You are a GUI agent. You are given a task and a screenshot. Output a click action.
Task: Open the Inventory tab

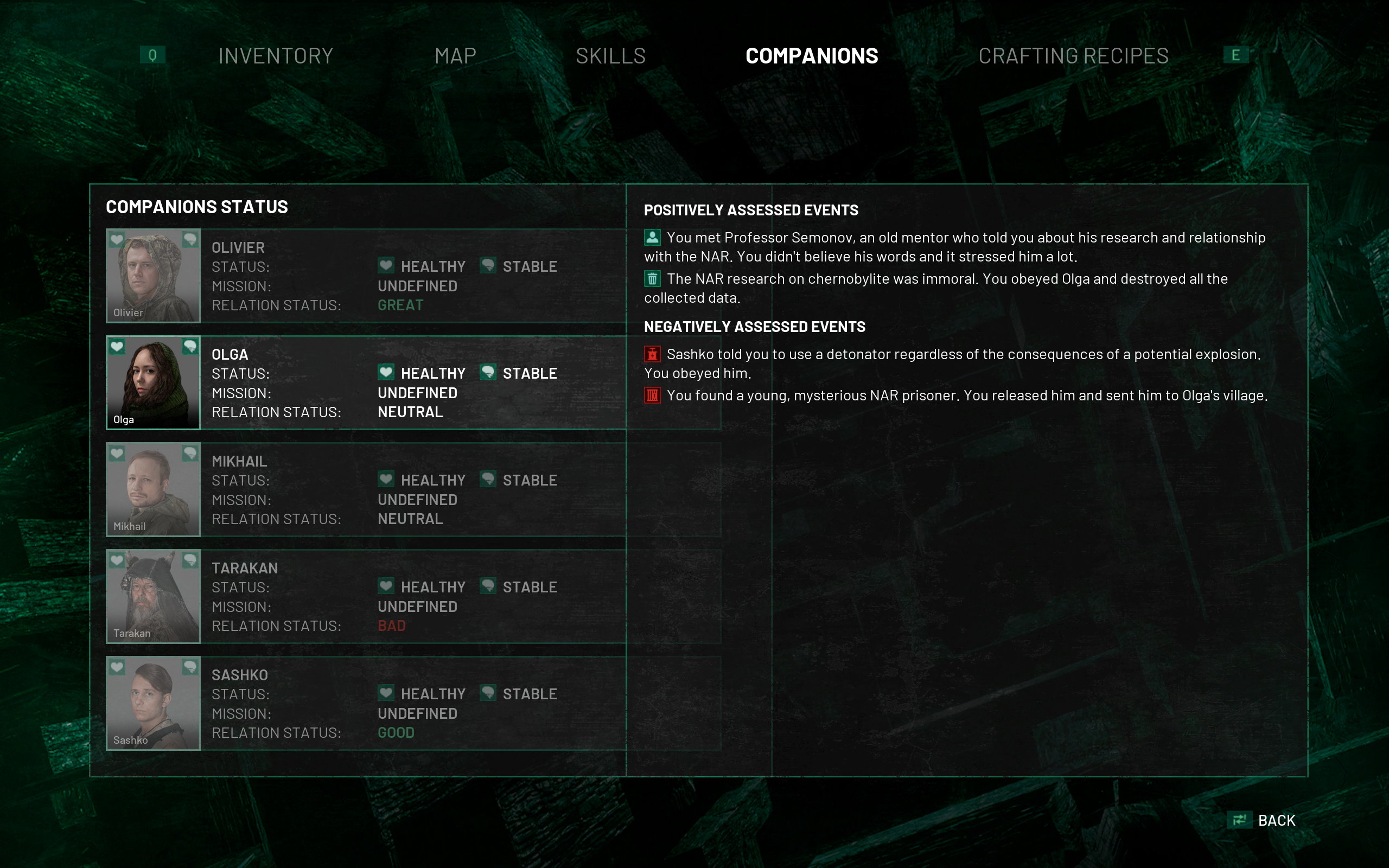pos(276,56)
